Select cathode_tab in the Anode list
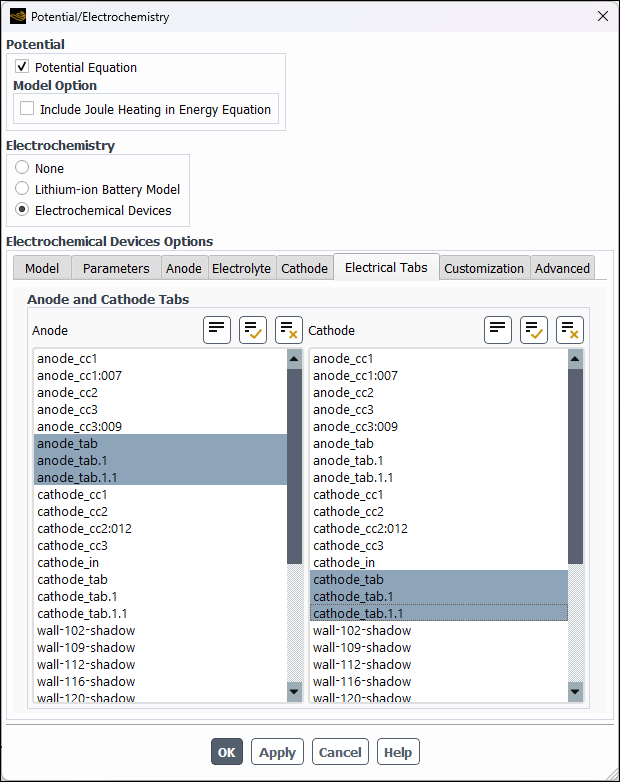Viewport: 620px width, 782px height. pos(160,579)
